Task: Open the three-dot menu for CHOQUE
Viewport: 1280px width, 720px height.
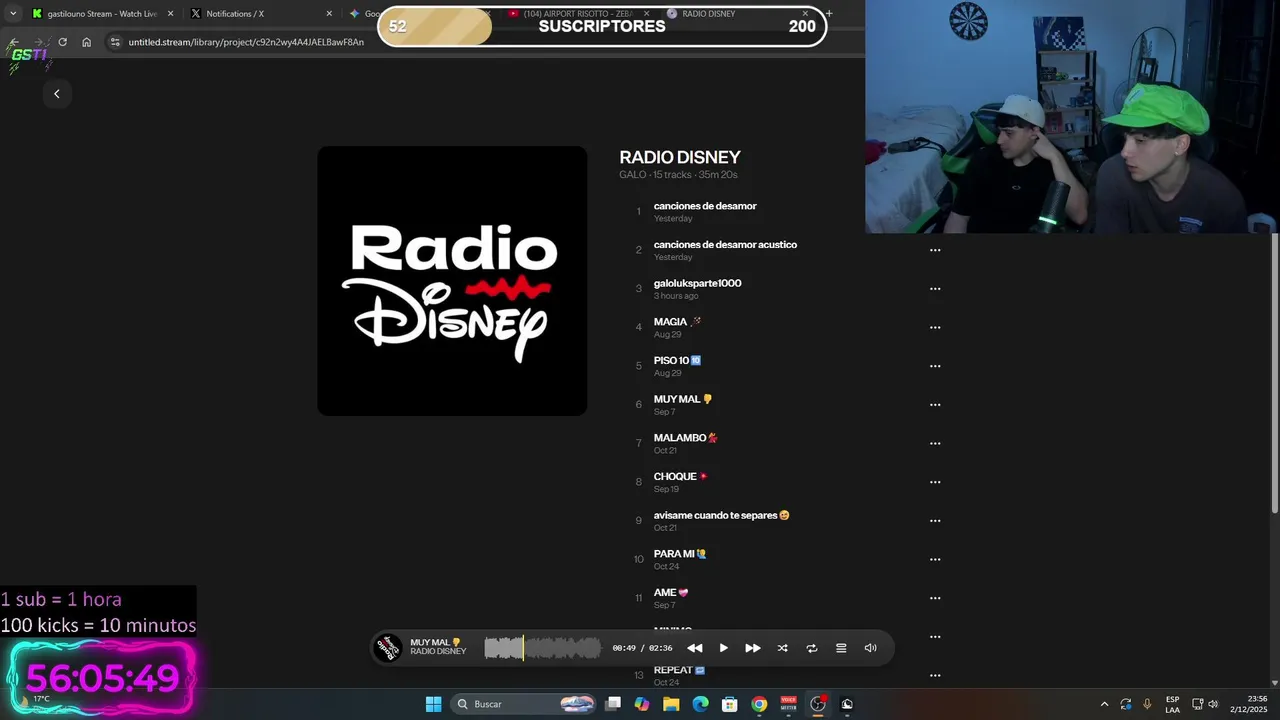Action: [x=935, y=482]
